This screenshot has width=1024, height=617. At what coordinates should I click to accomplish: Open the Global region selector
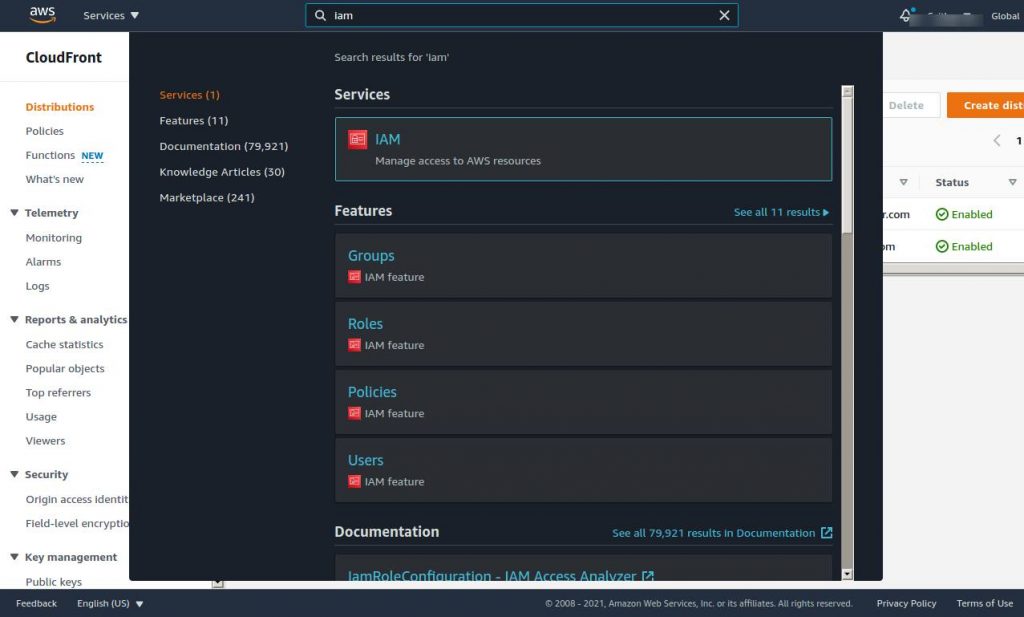coord(1005,16)
